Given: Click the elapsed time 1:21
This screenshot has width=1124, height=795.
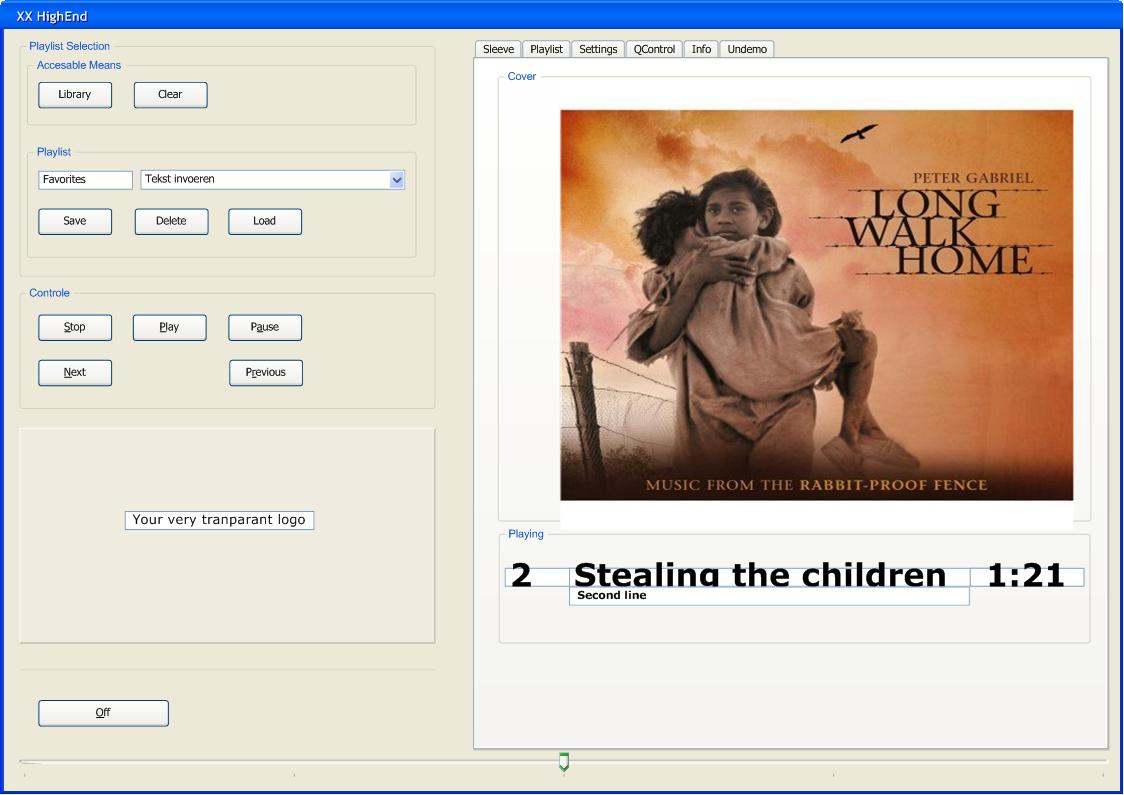Looking at the screenshot, I should tap(1026, 575).
